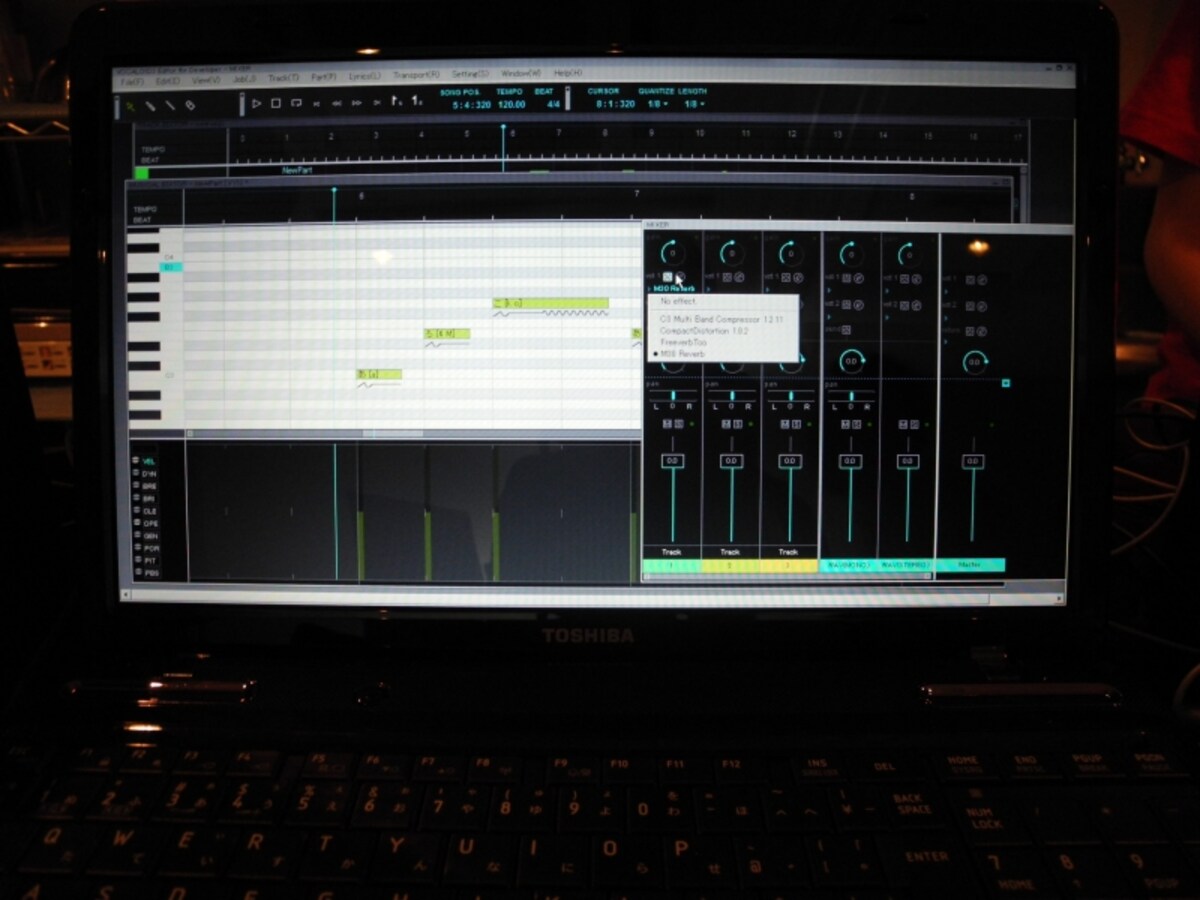
Task: Open WAV(STEREO) vst 1 editor icon
Action: pos(917,278)
